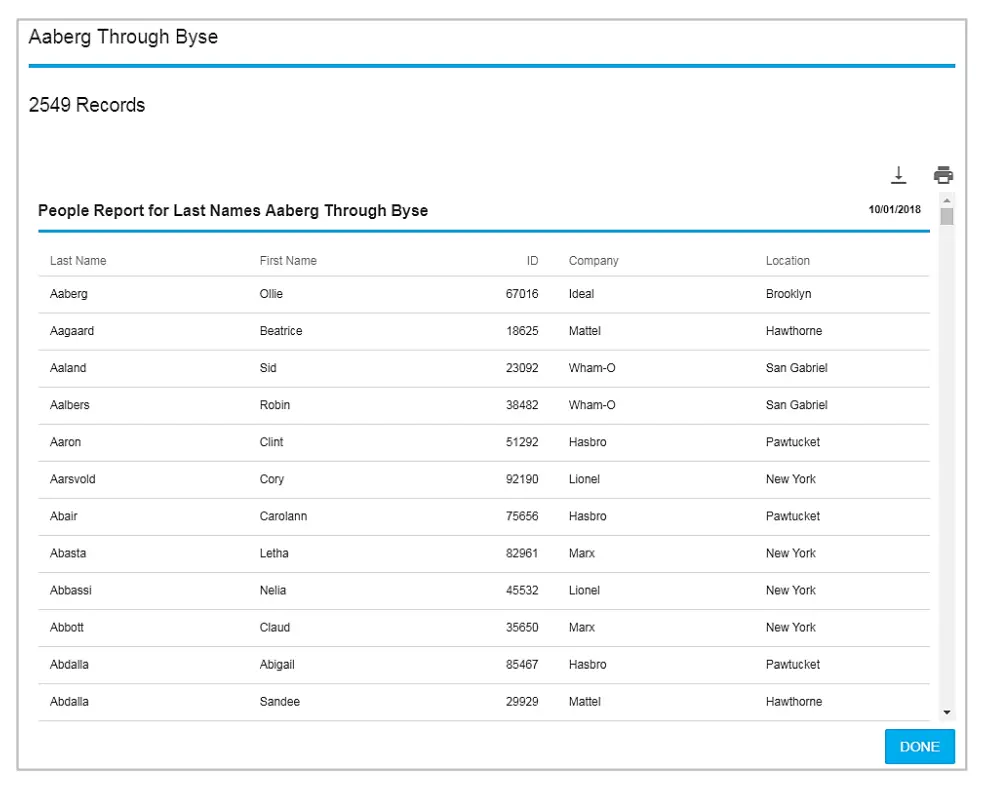987x785 pixels.
Task: Click the print report icon
Action: click(x=943, y=175)
